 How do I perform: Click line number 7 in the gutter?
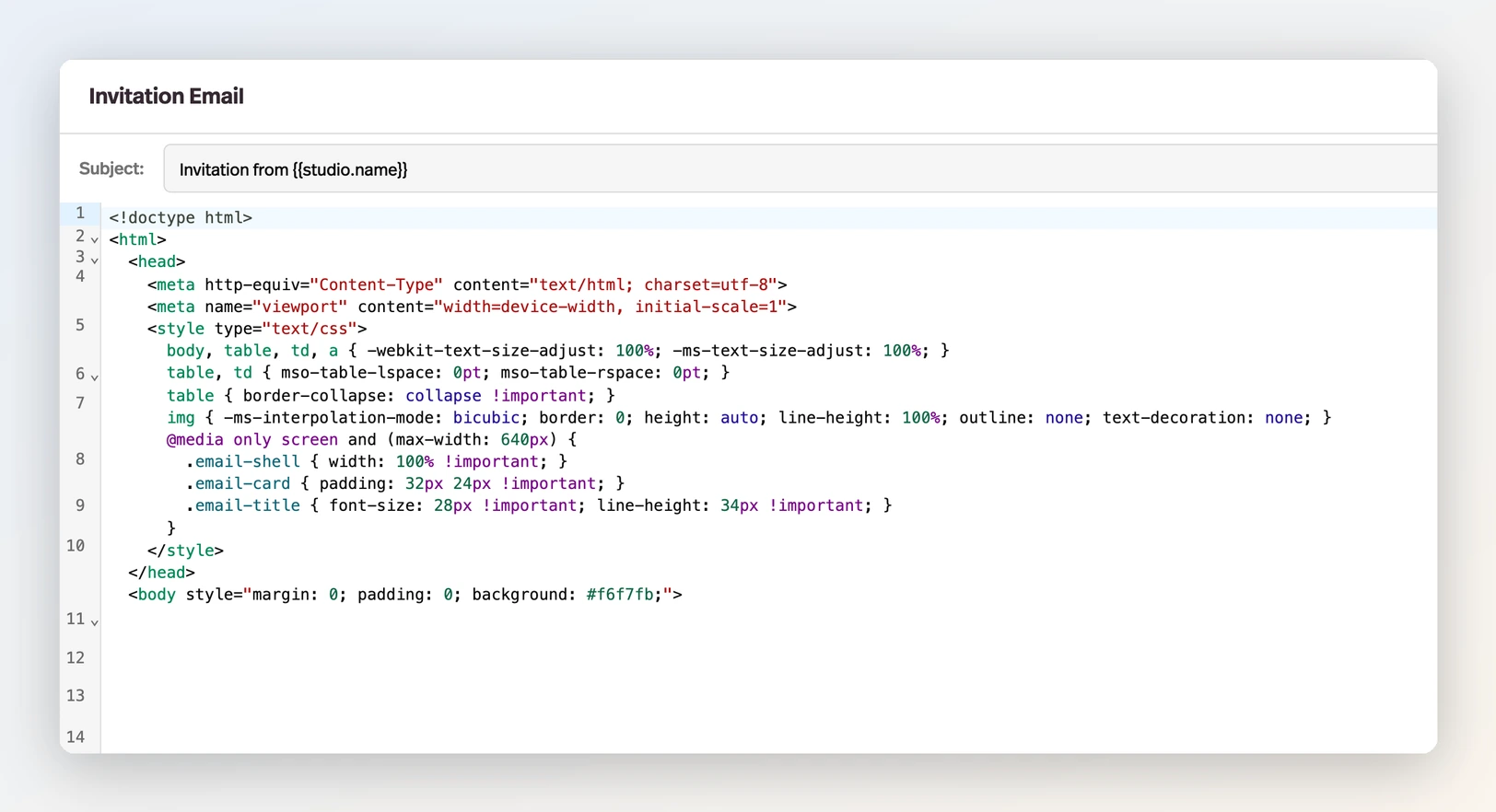[80, 403]
